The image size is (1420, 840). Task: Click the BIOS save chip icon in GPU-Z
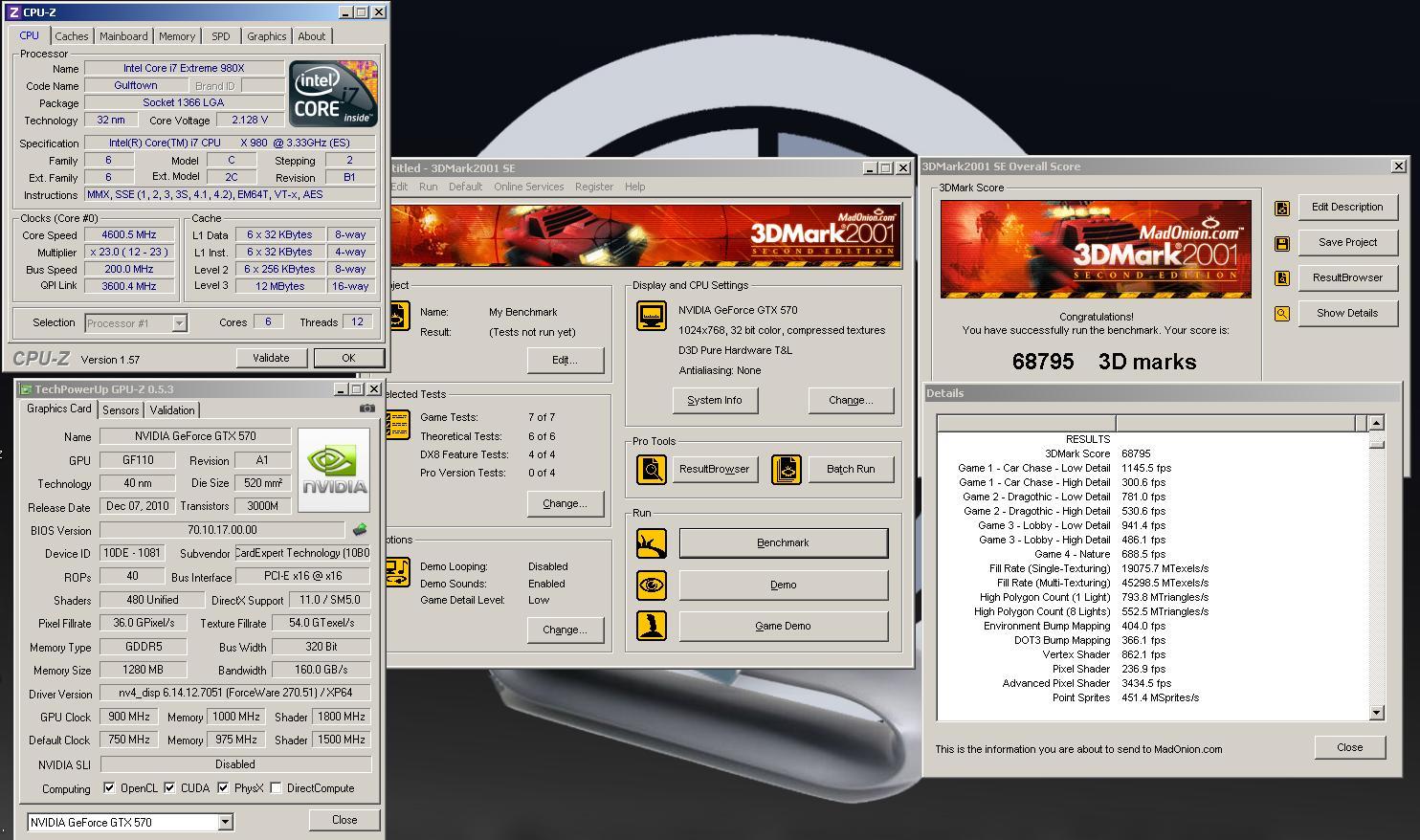point(360,529)
